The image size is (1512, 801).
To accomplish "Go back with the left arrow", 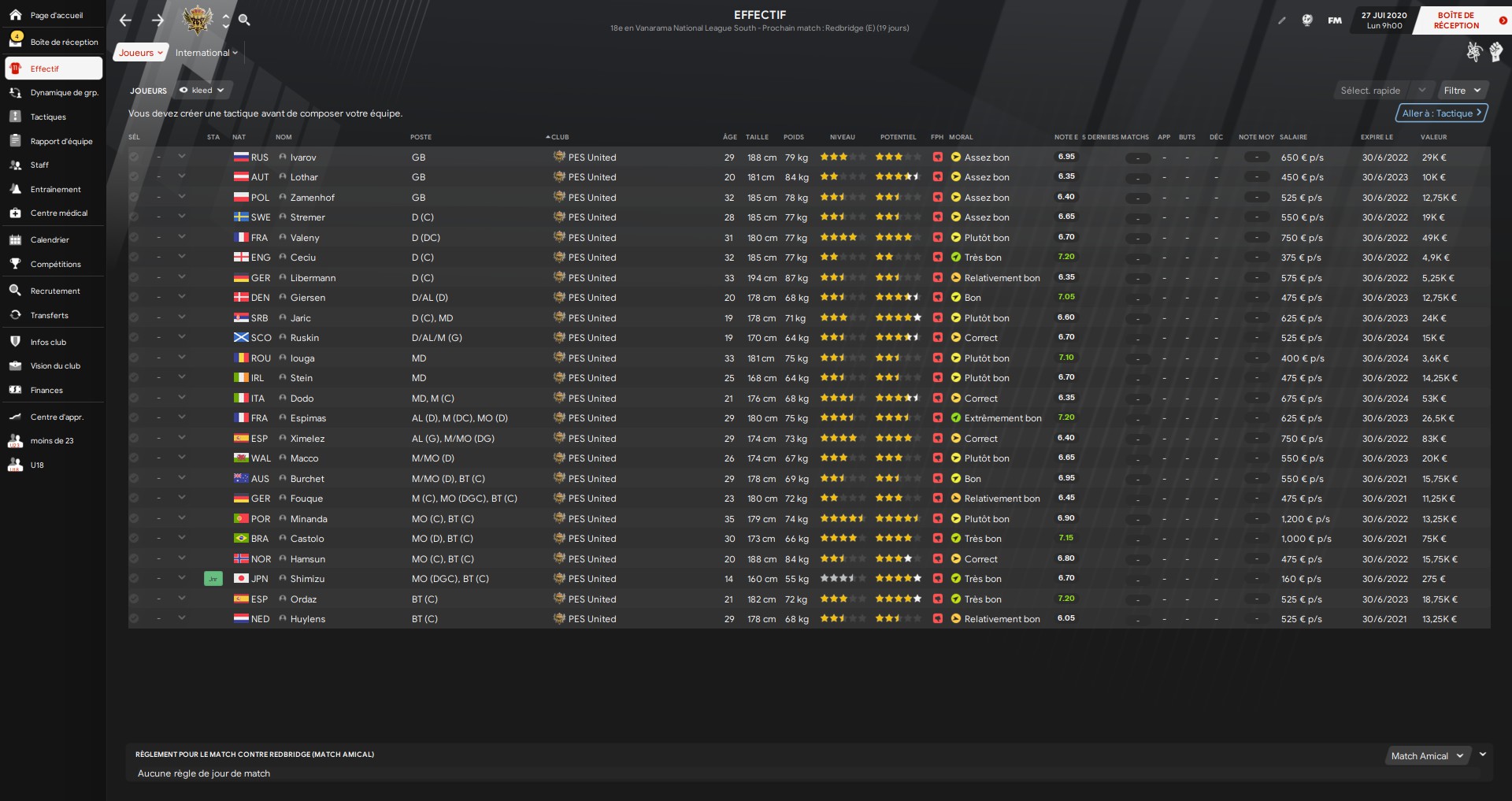I will pyautogui.click(x=125, y=20).
